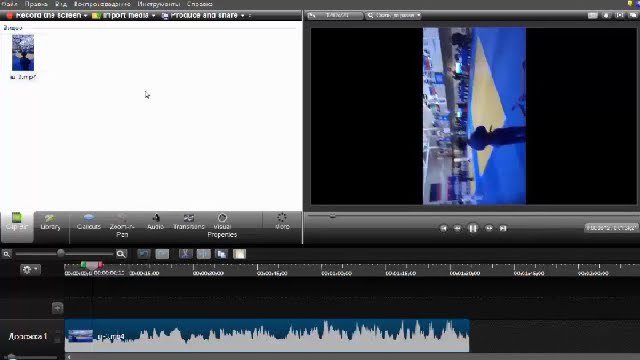Add a new track with the plus button
The width and height of the screenshot is (640, 360).
click(57, 308)
